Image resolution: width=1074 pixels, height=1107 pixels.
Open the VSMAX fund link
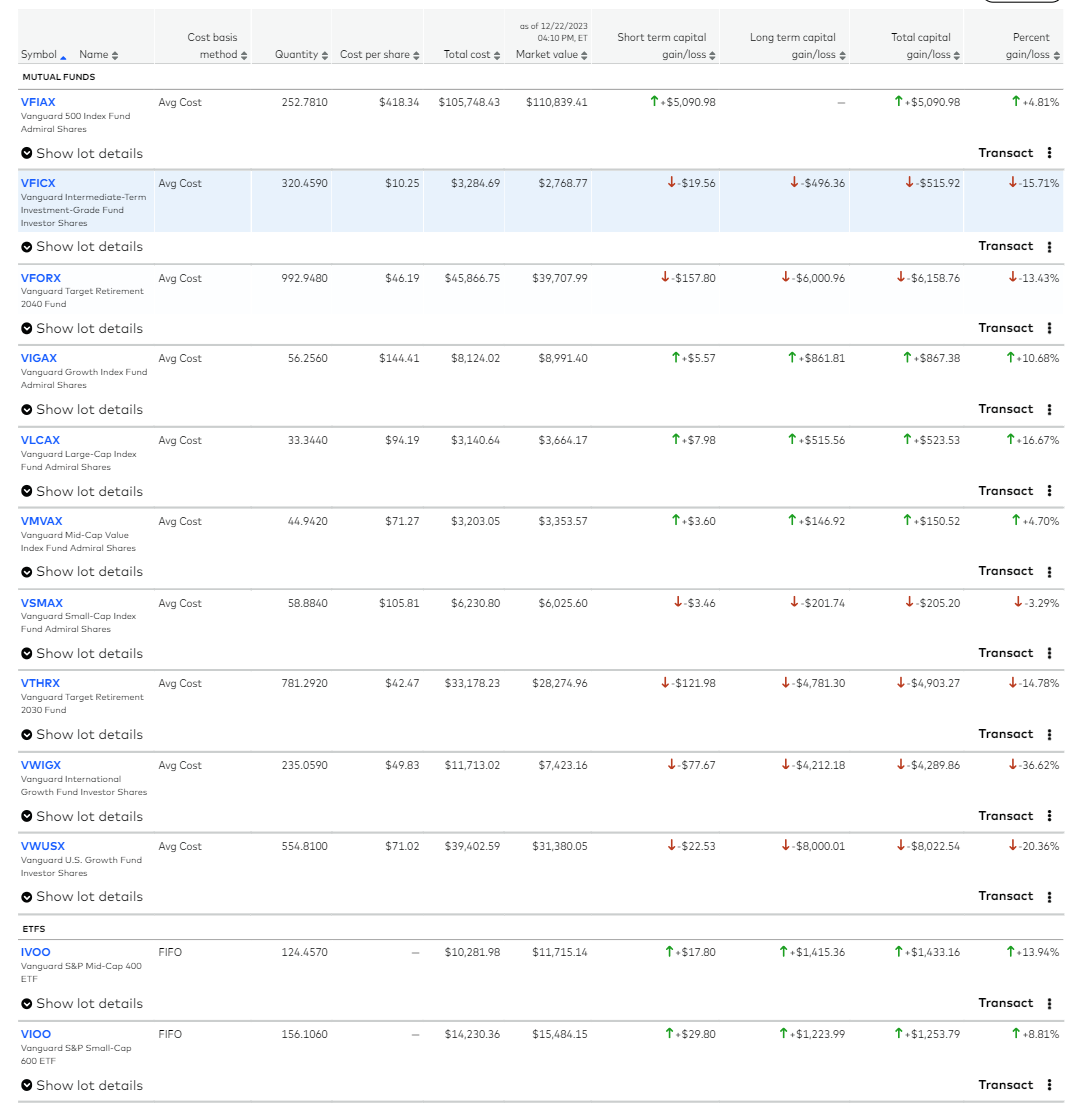(x=42, y=604)
